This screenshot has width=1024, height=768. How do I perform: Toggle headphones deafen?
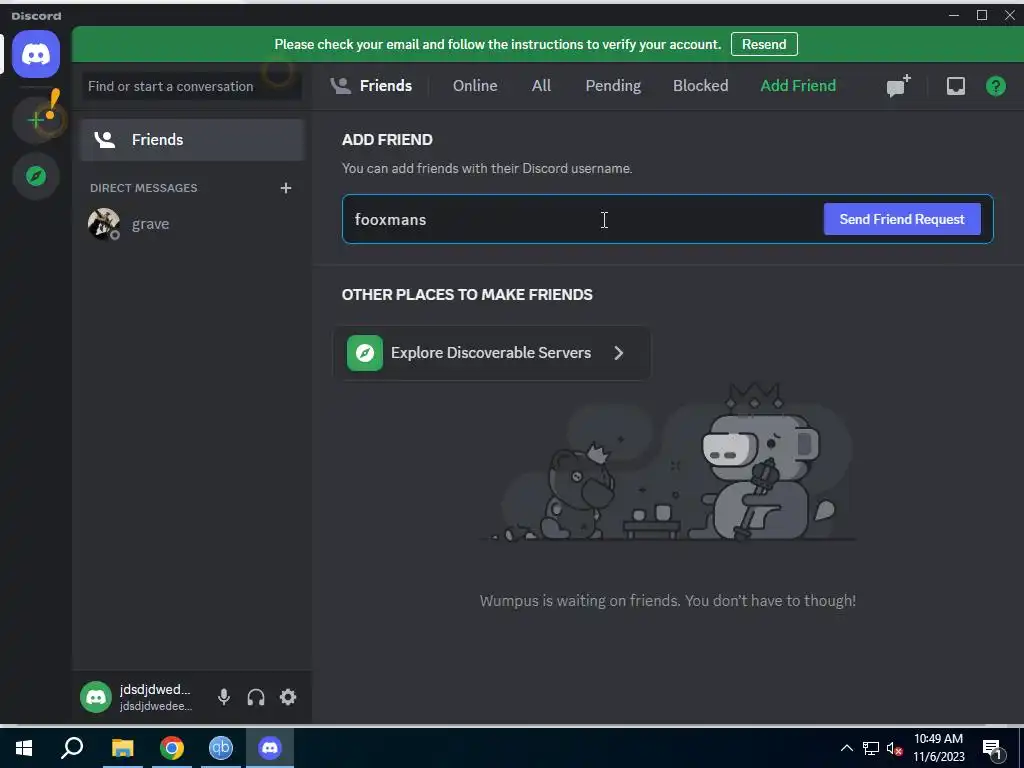[256, 697]
